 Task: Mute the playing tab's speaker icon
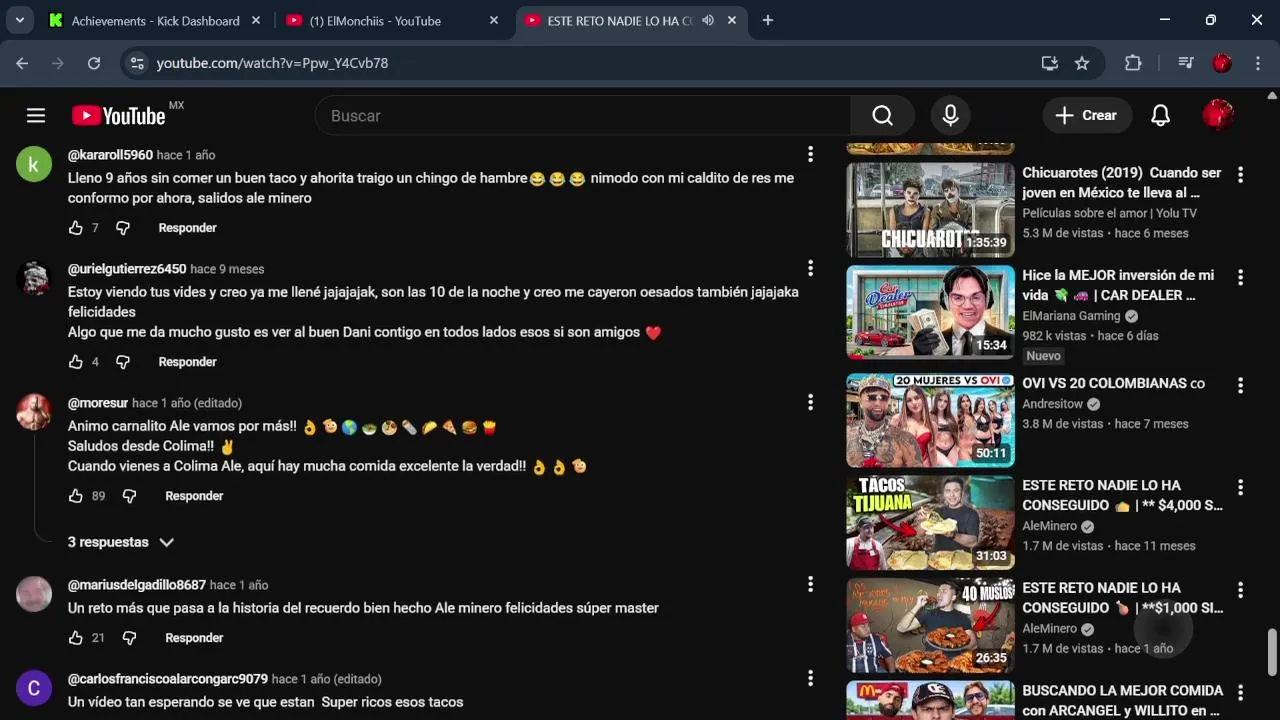point(708,20)
